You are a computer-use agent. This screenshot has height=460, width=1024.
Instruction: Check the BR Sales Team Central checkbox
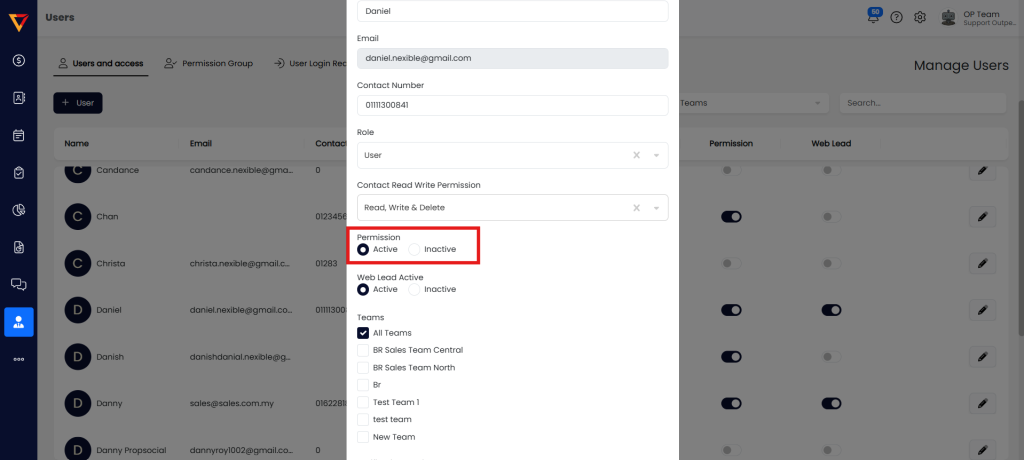(363, 350)
